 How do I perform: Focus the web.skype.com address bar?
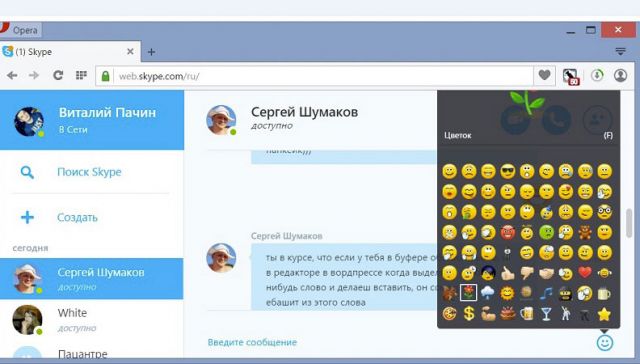[x=314, y=76]
